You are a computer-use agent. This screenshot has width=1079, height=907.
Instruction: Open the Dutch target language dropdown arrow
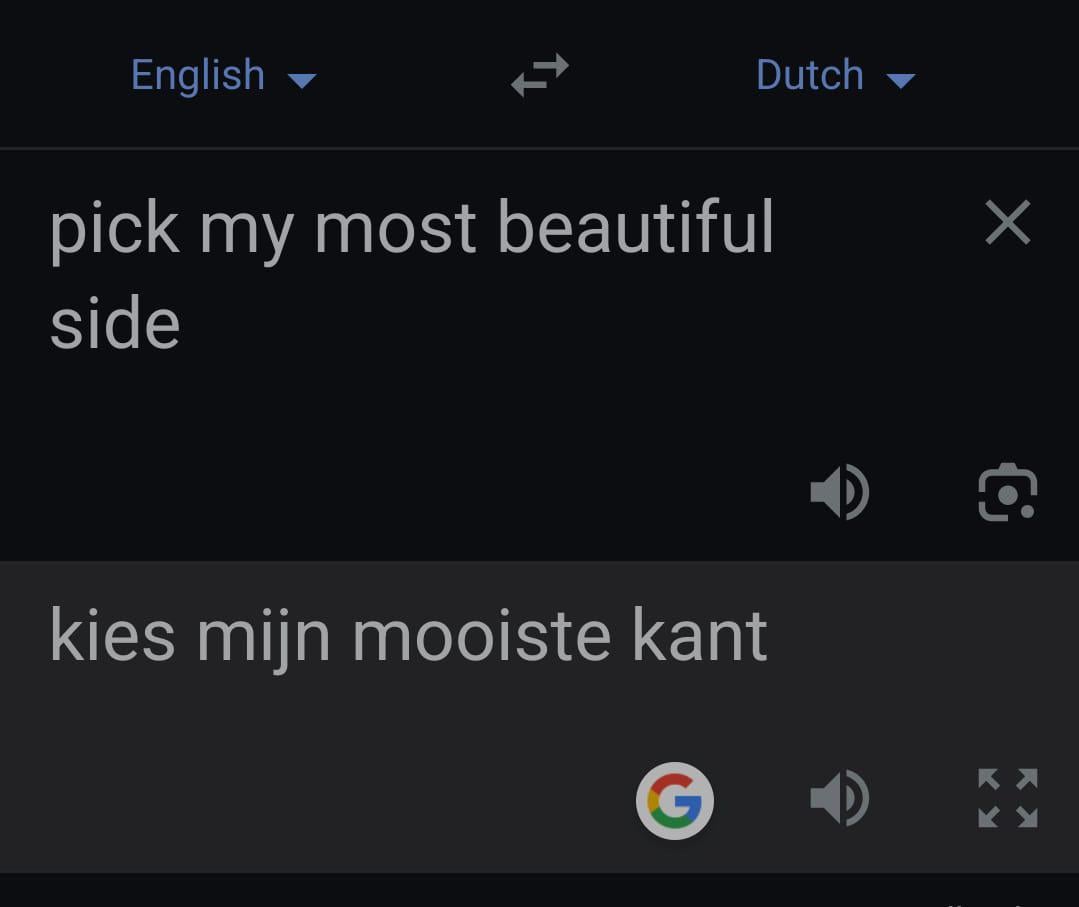point(900,80)
